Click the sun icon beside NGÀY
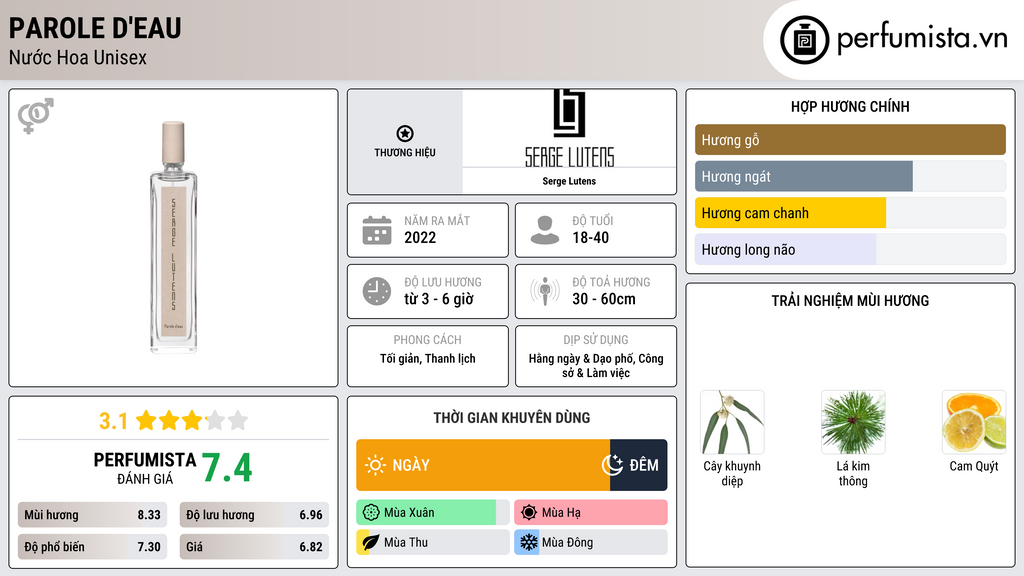1024x576 pixels. (x=375, y=465)
